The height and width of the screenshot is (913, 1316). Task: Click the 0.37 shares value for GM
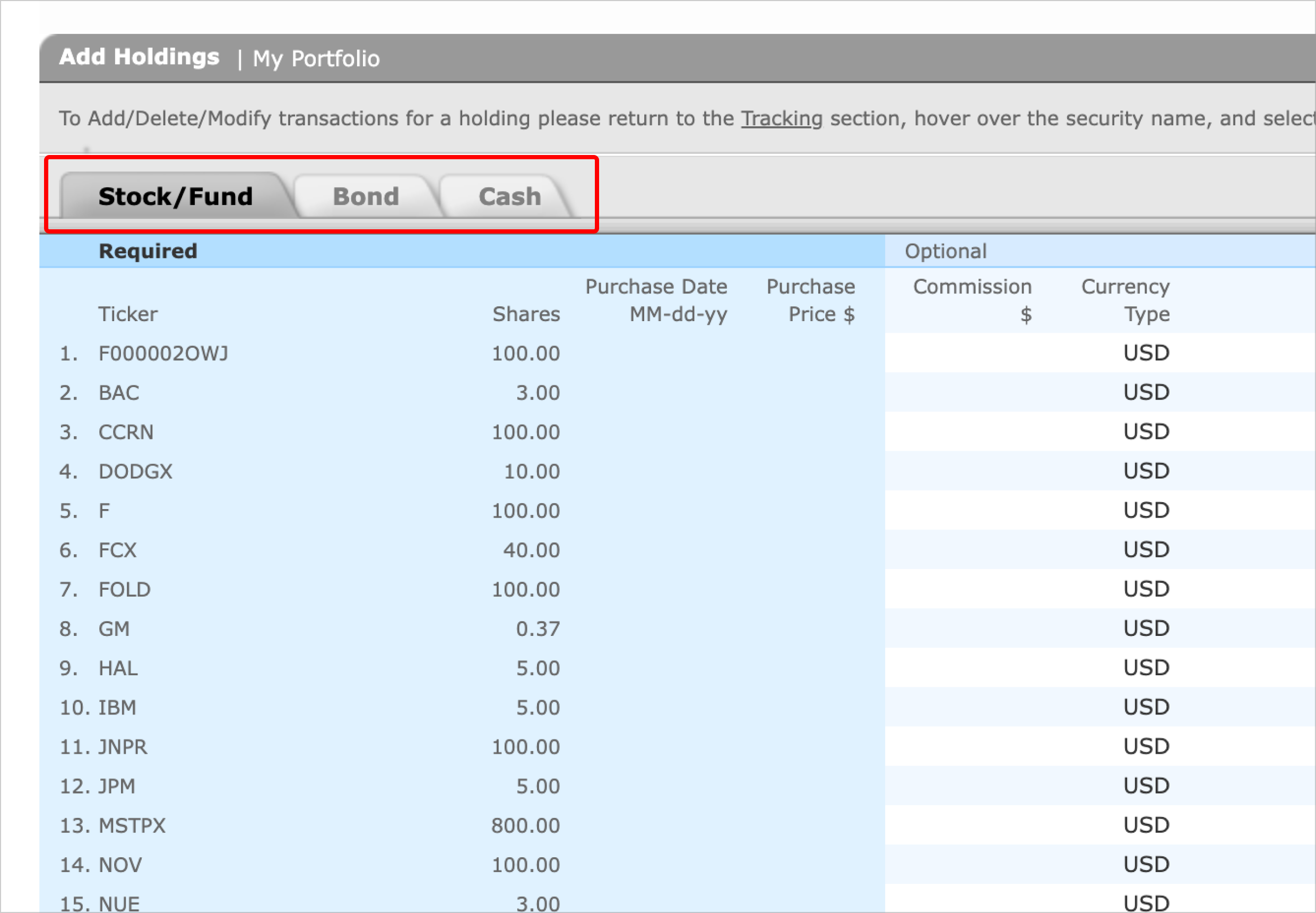pyautogui.click(x=538, y=629)
